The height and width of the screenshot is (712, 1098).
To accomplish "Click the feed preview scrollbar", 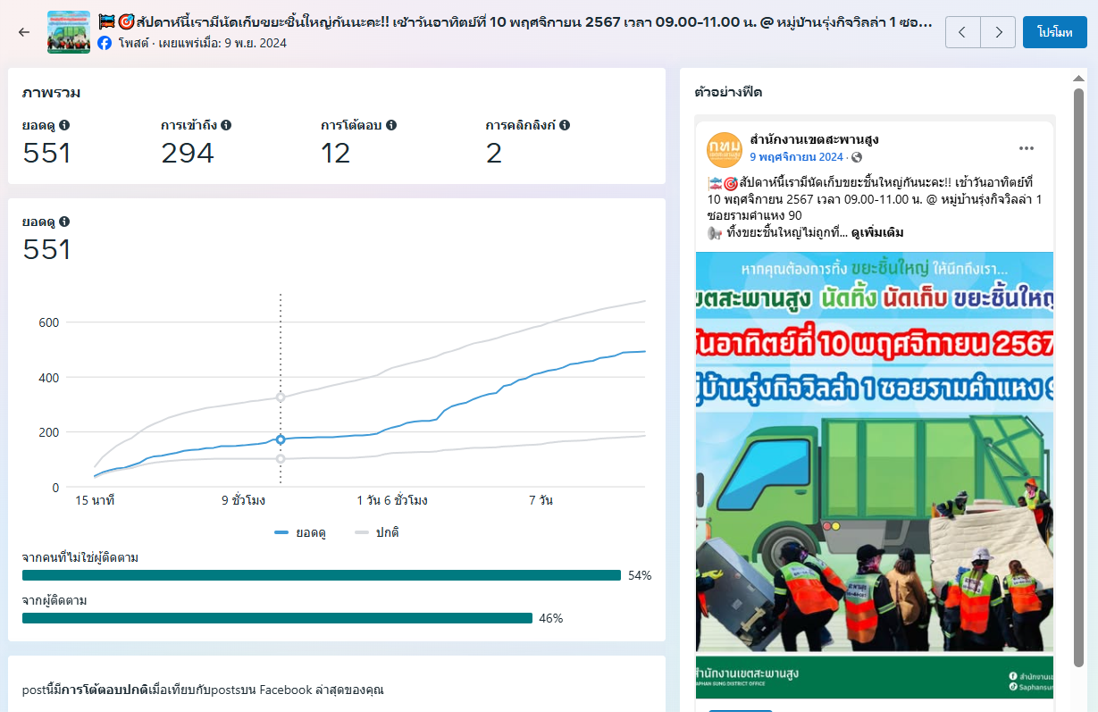I will pyautogui.click(x=1078, y=377).
